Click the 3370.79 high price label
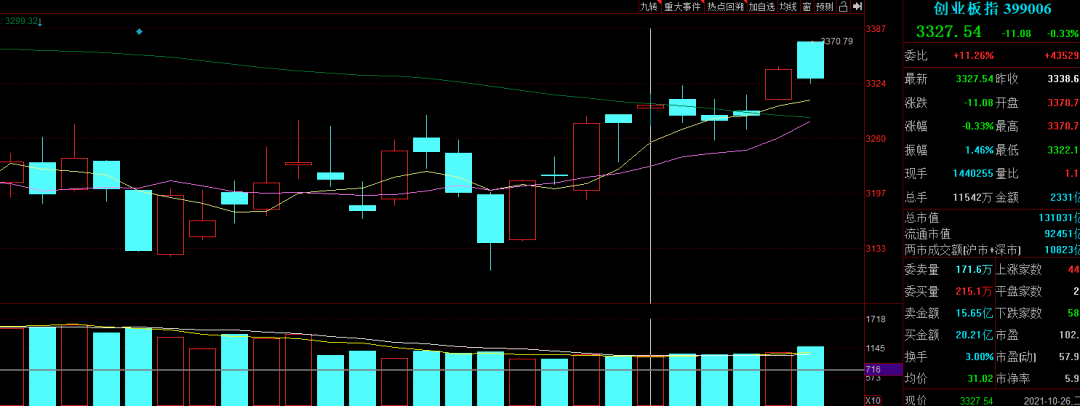Viewport: 1080px width, 406px height. (838, 41)
